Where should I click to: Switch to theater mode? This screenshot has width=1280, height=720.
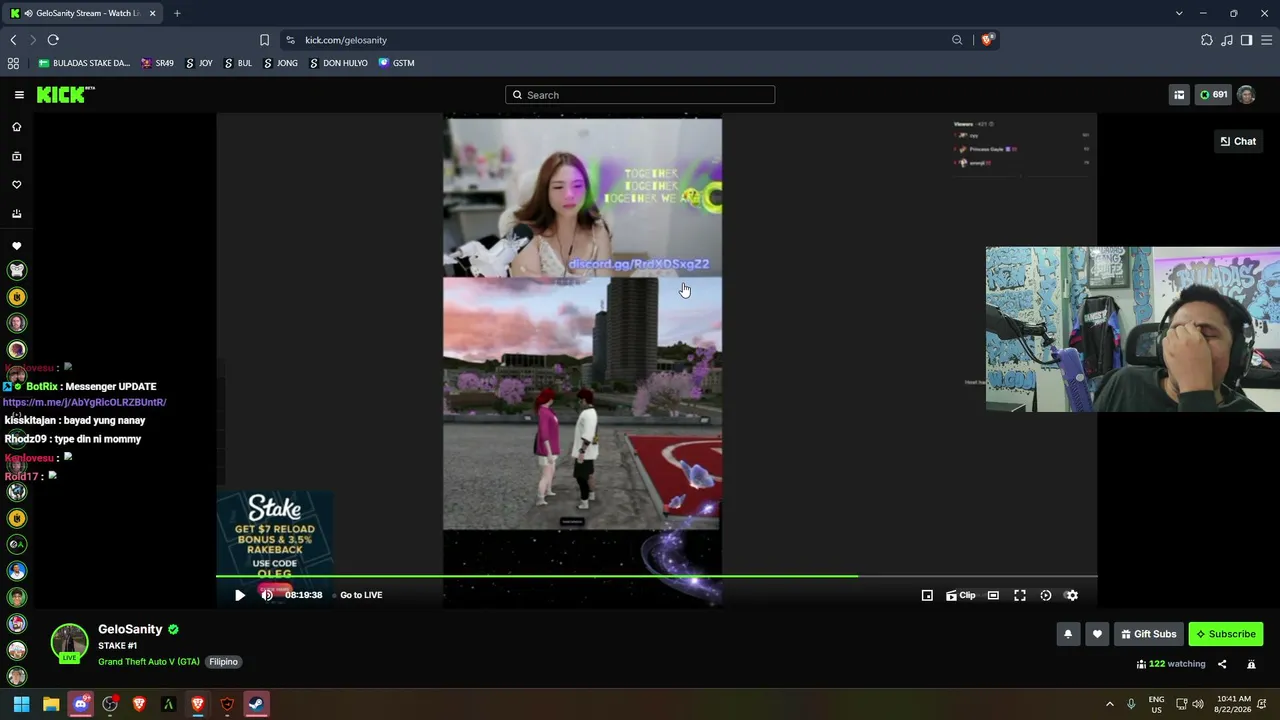click(993, 595)
